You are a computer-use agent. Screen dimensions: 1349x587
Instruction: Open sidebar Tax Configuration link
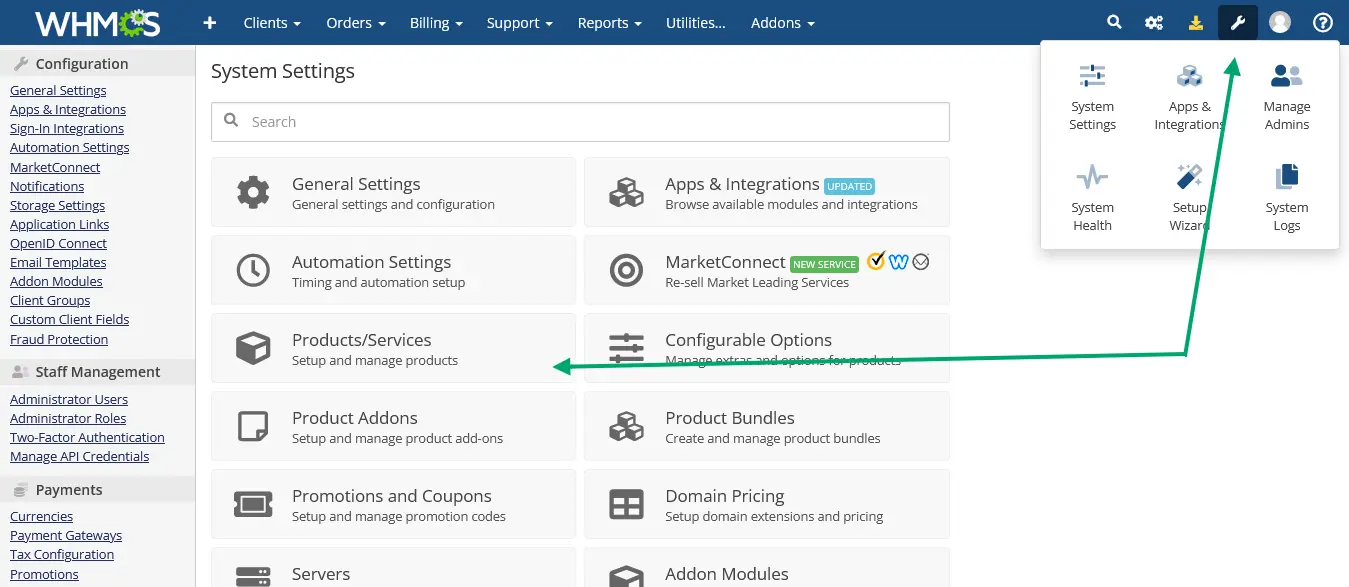pos(62,555)
